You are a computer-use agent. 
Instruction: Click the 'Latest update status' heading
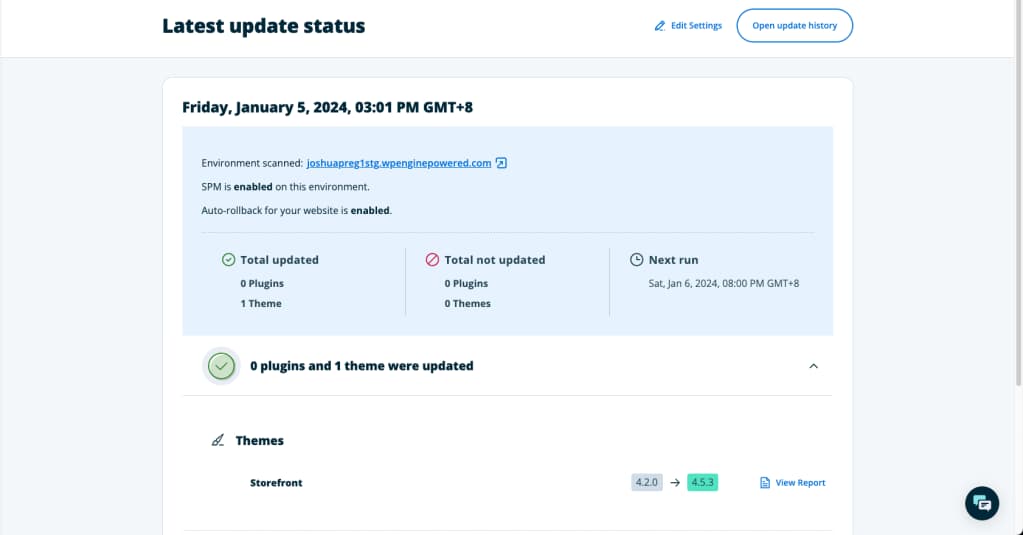pyautogui.click(x=264, y=25)
